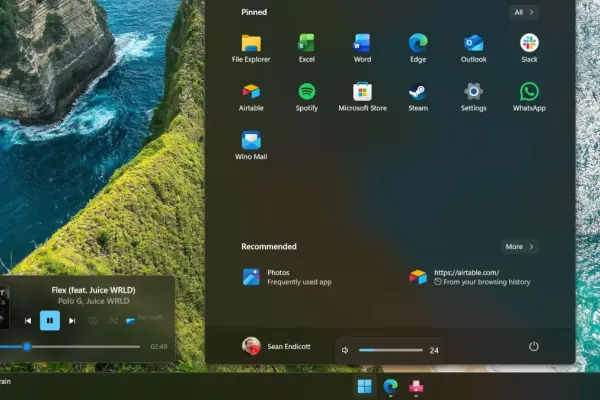Click the 02:49 track time

[158, 347]
